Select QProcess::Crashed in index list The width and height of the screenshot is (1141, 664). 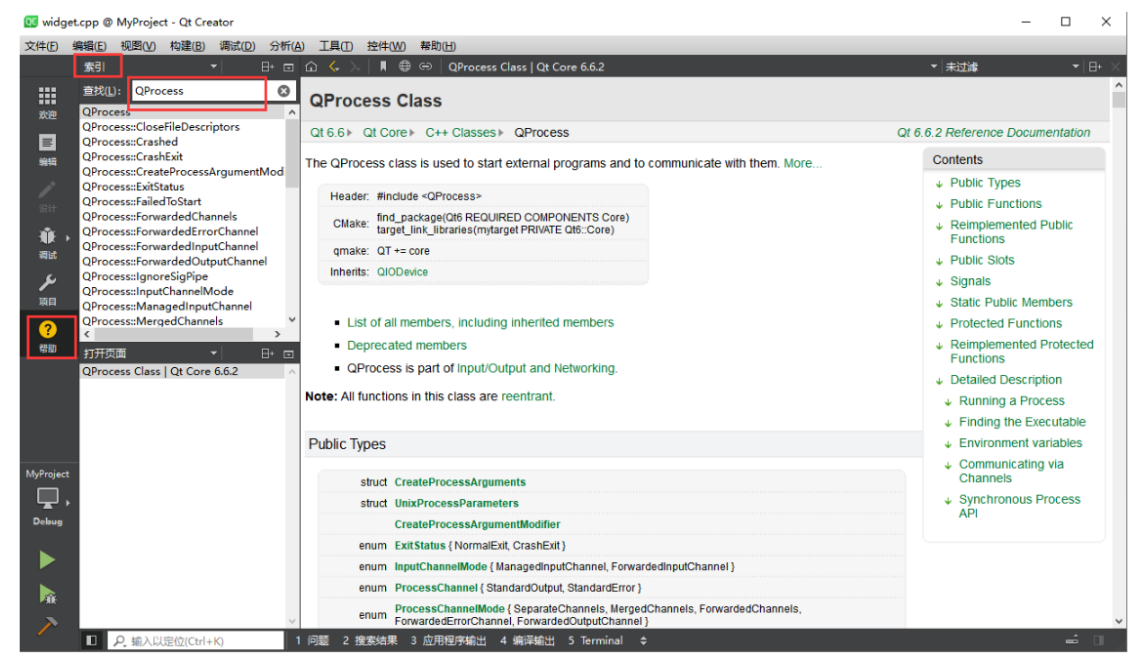coord(130,142)
